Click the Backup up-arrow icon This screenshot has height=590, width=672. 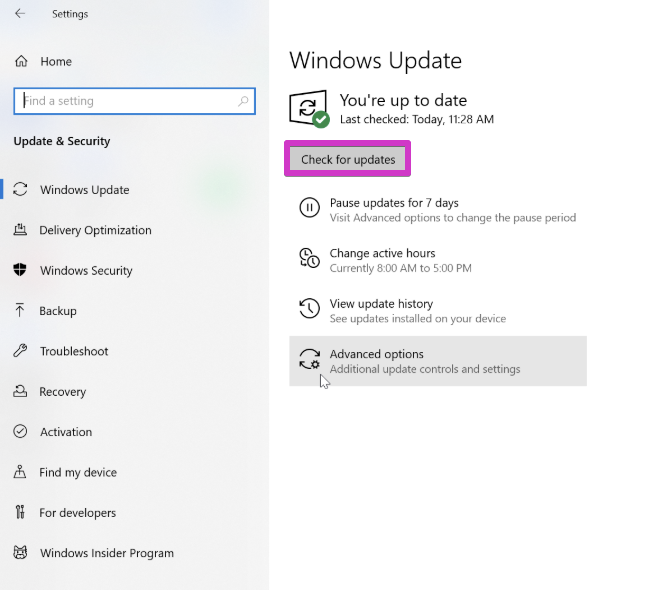(20, 310)
